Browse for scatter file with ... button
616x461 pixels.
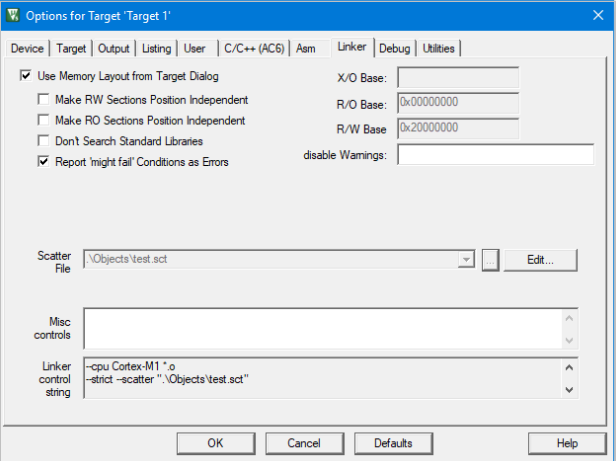(x=490, y=260)
